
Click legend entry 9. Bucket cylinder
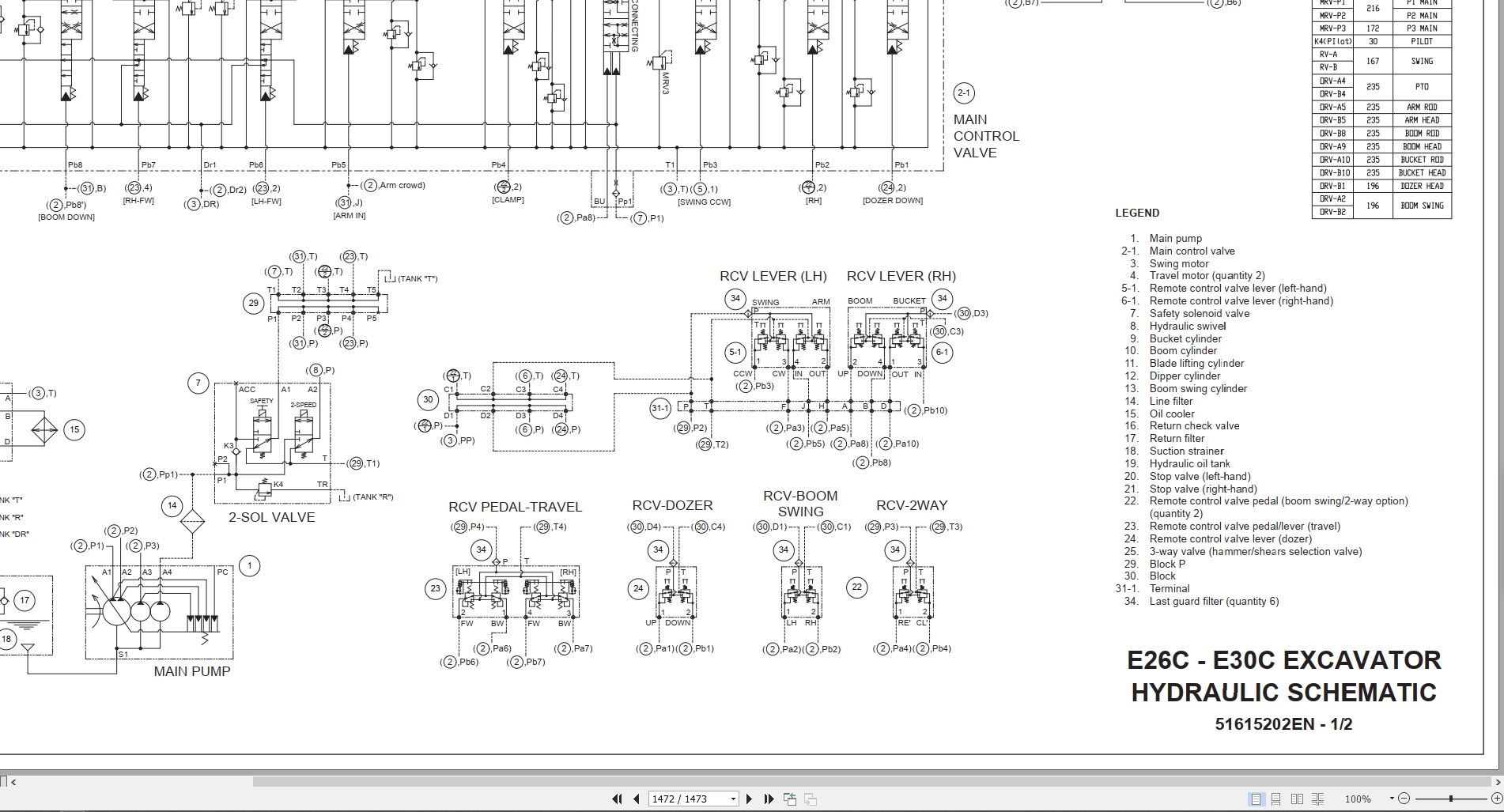1174,338
